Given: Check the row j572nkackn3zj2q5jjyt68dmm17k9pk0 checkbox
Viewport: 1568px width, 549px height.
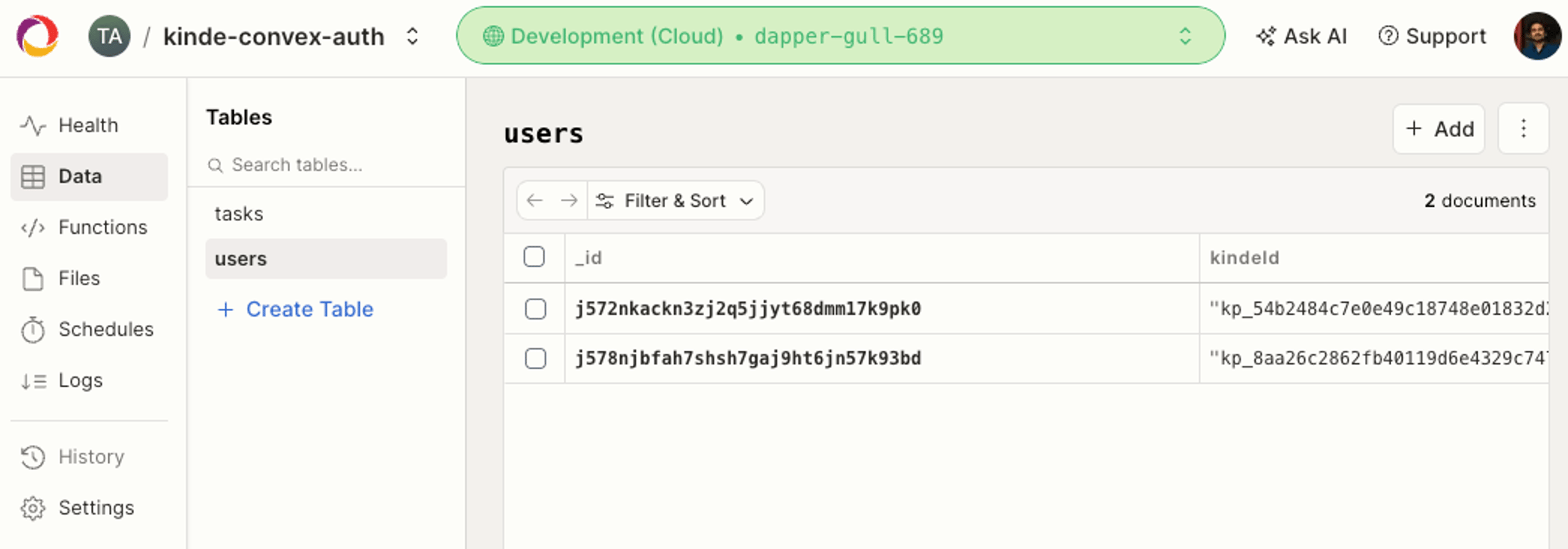Looking at the screenshot, I should click(535, 309).
